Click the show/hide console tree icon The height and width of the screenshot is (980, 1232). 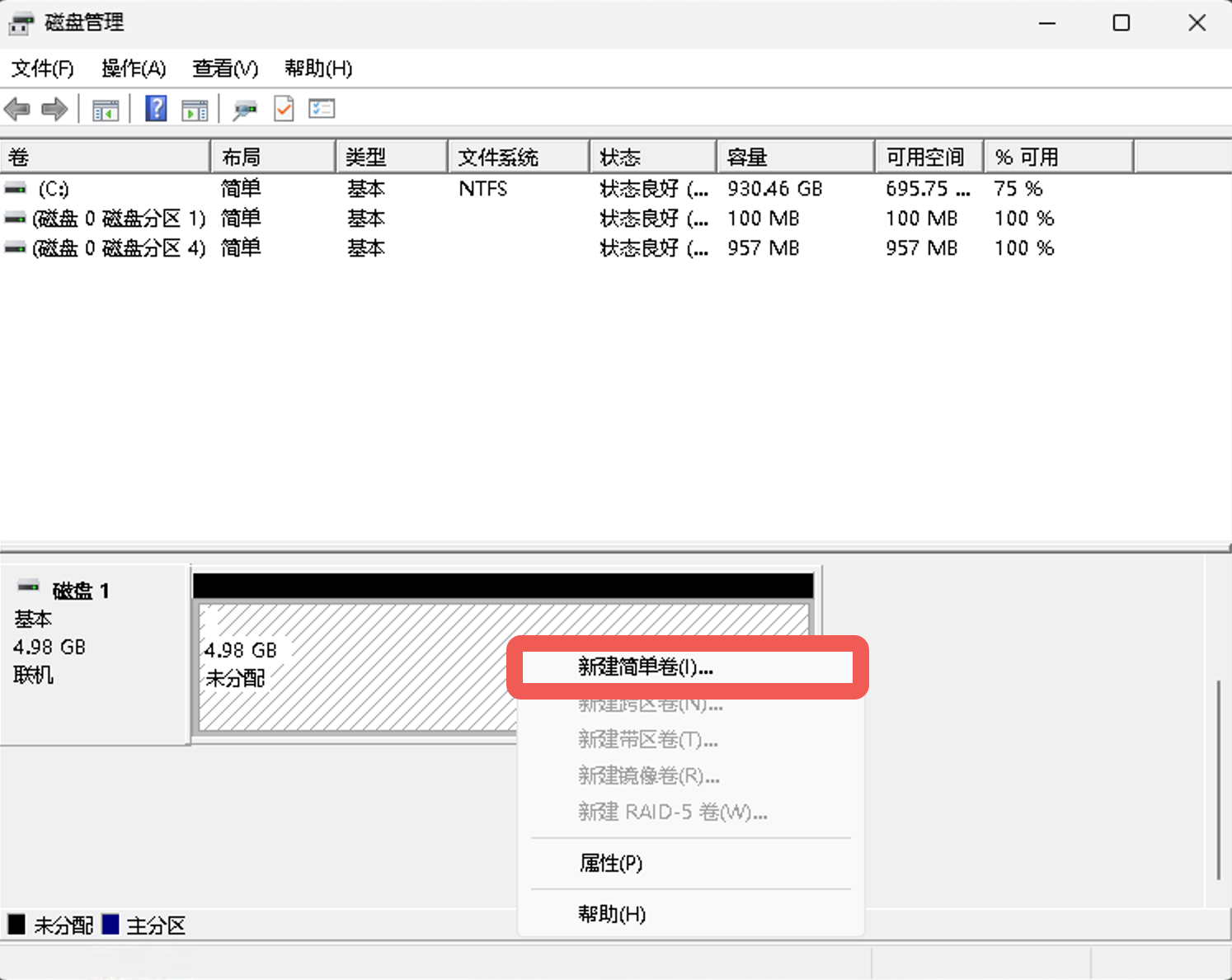tap(106, 109)
